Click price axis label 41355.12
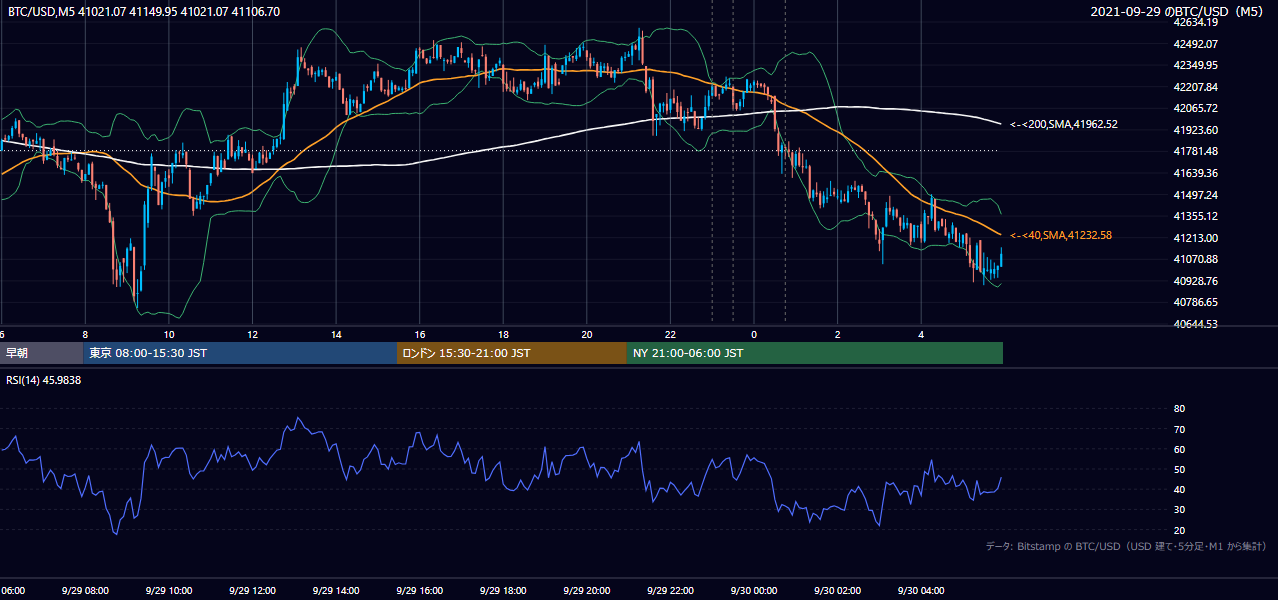 point(1195,216)
